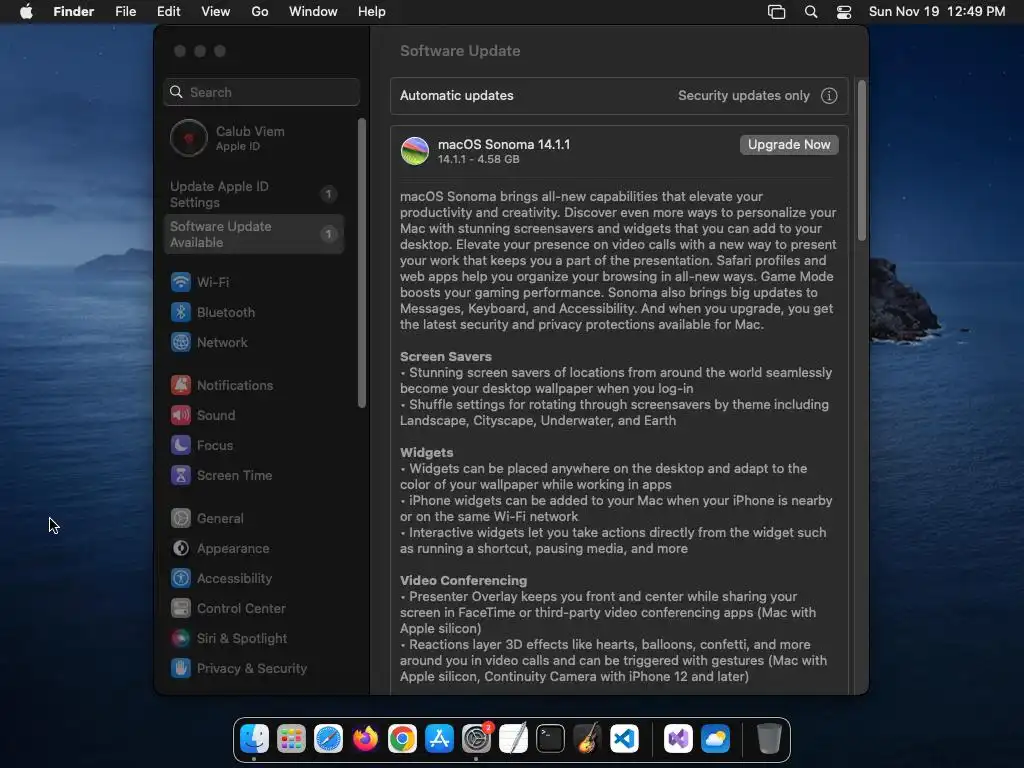The height and width of the screenshot is (768, 1024).
Task: Open Siri & Spotlight icon
Action: (181, 639)
